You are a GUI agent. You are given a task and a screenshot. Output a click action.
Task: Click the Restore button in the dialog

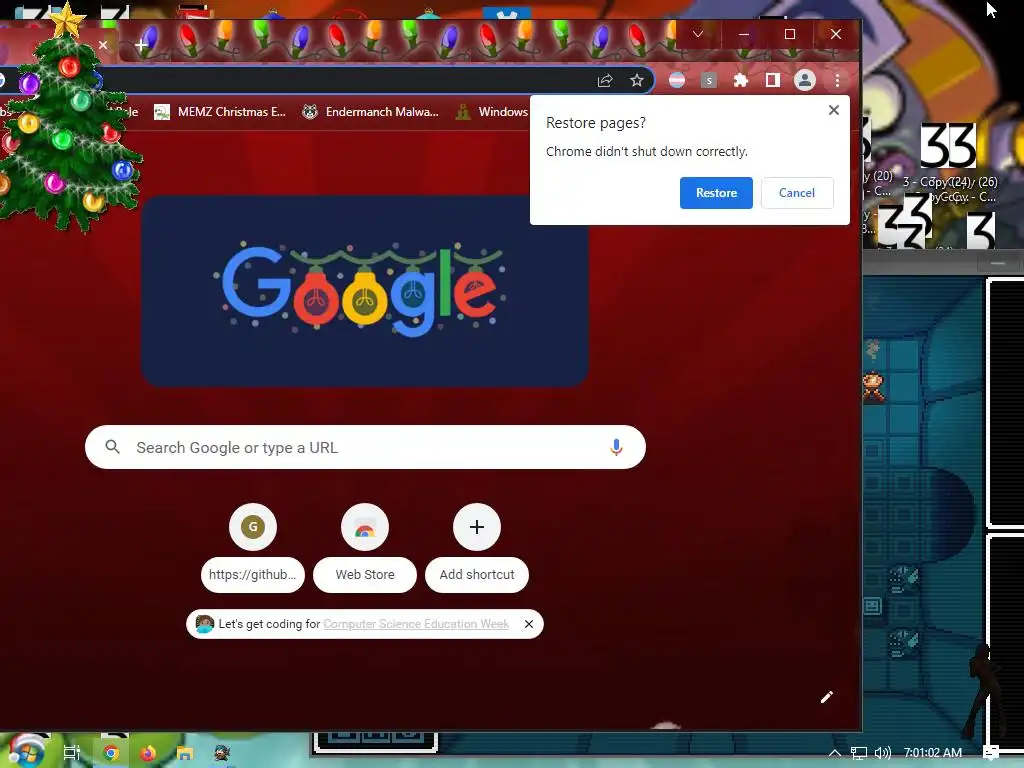pyautogui.click(x=716, y=193)
